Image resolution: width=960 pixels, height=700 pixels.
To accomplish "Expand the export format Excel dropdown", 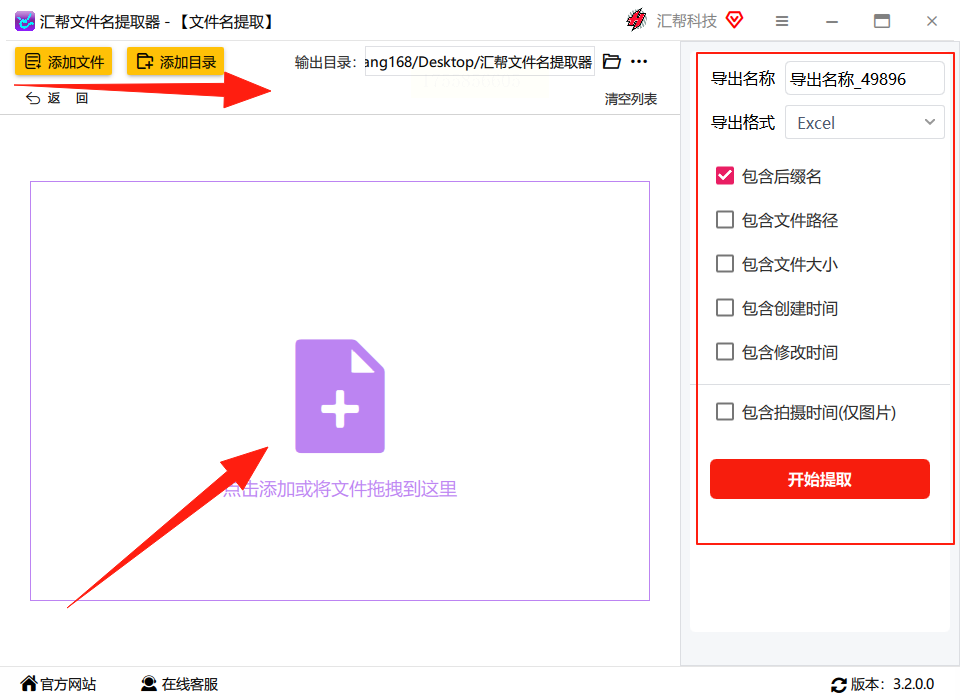I will [x=864, y=122].
